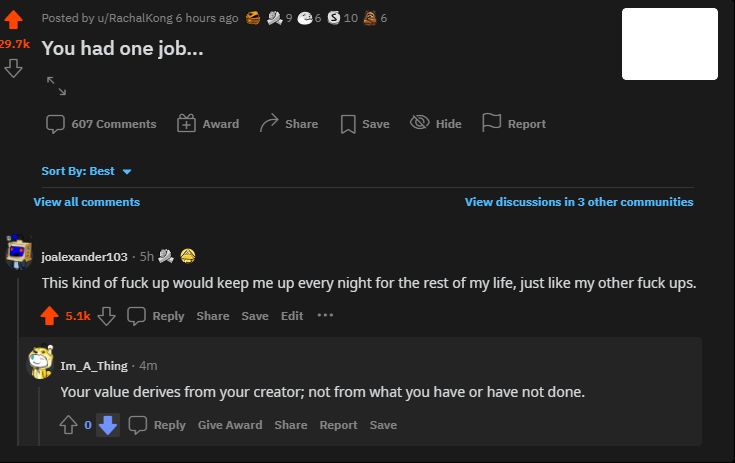Image resolution: width=735 pixels, height=463 pixels.
Task: Reply to Im_A_Thing's comment
Action: 158,425
